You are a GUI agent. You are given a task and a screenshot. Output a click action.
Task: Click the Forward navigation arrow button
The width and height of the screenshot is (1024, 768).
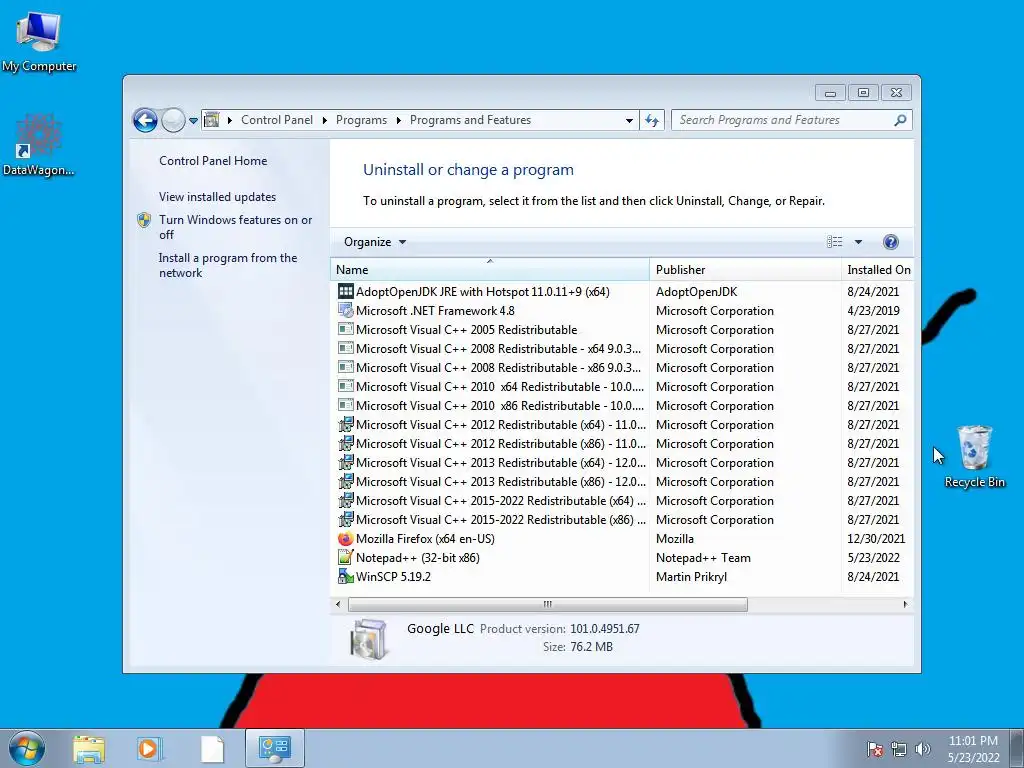[x=173, y=120]
